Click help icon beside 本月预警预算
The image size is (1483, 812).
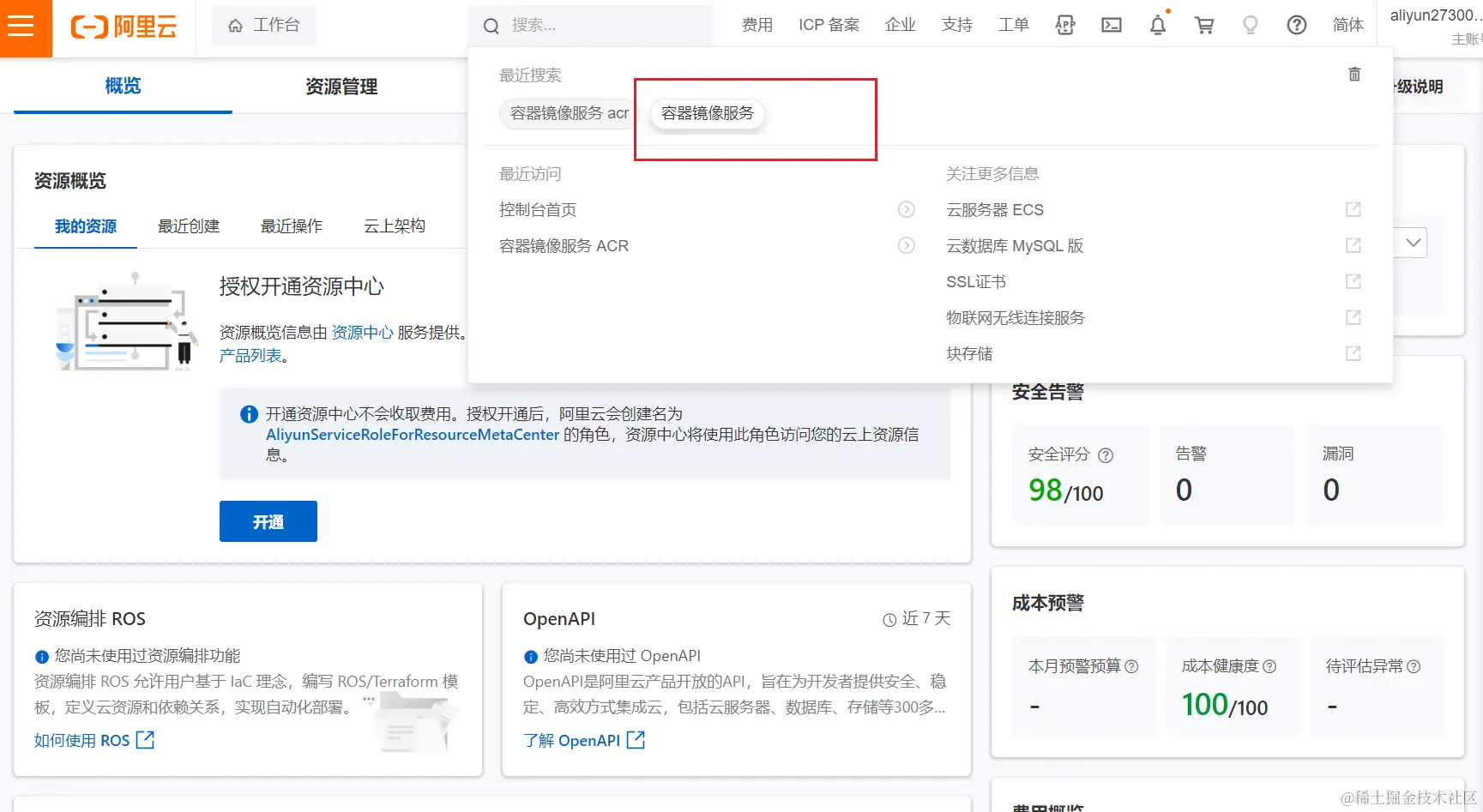(1131, 666)
